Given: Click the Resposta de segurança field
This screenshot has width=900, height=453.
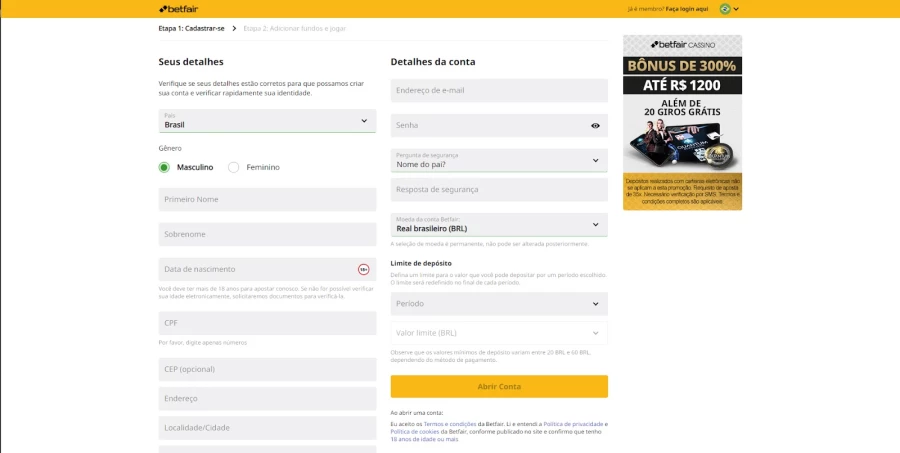Looking at the screenshot, I should coord(499,189).
